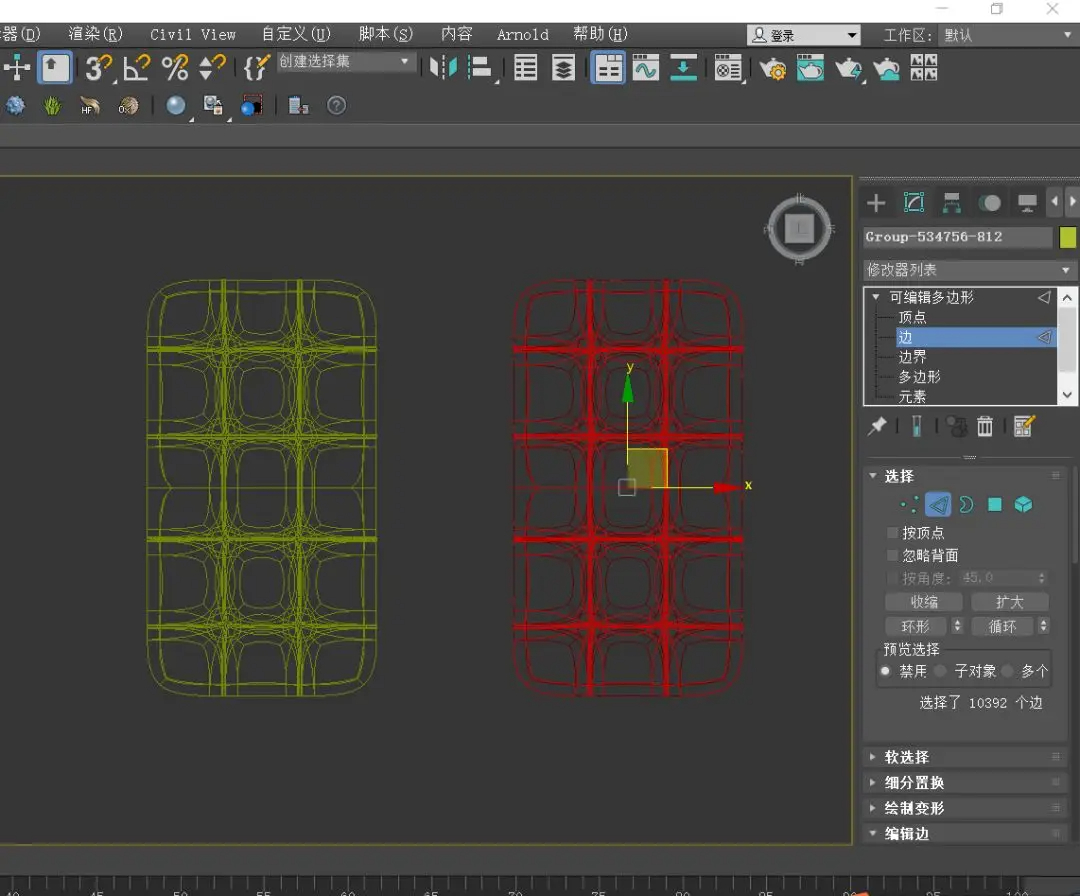The image size is (1080, 896).
Task: Open the Arnold menu
Action: coord(522,34)
